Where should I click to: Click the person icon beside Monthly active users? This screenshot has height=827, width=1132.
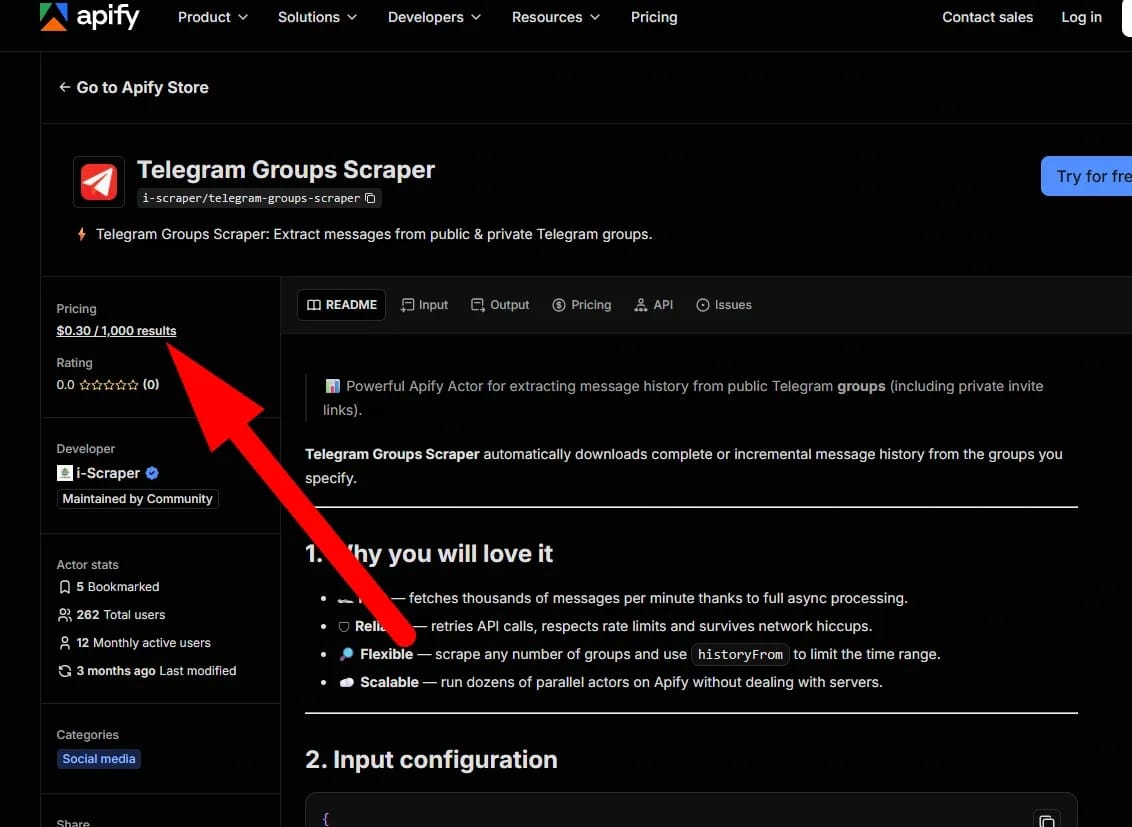click(x=64, y=643)
